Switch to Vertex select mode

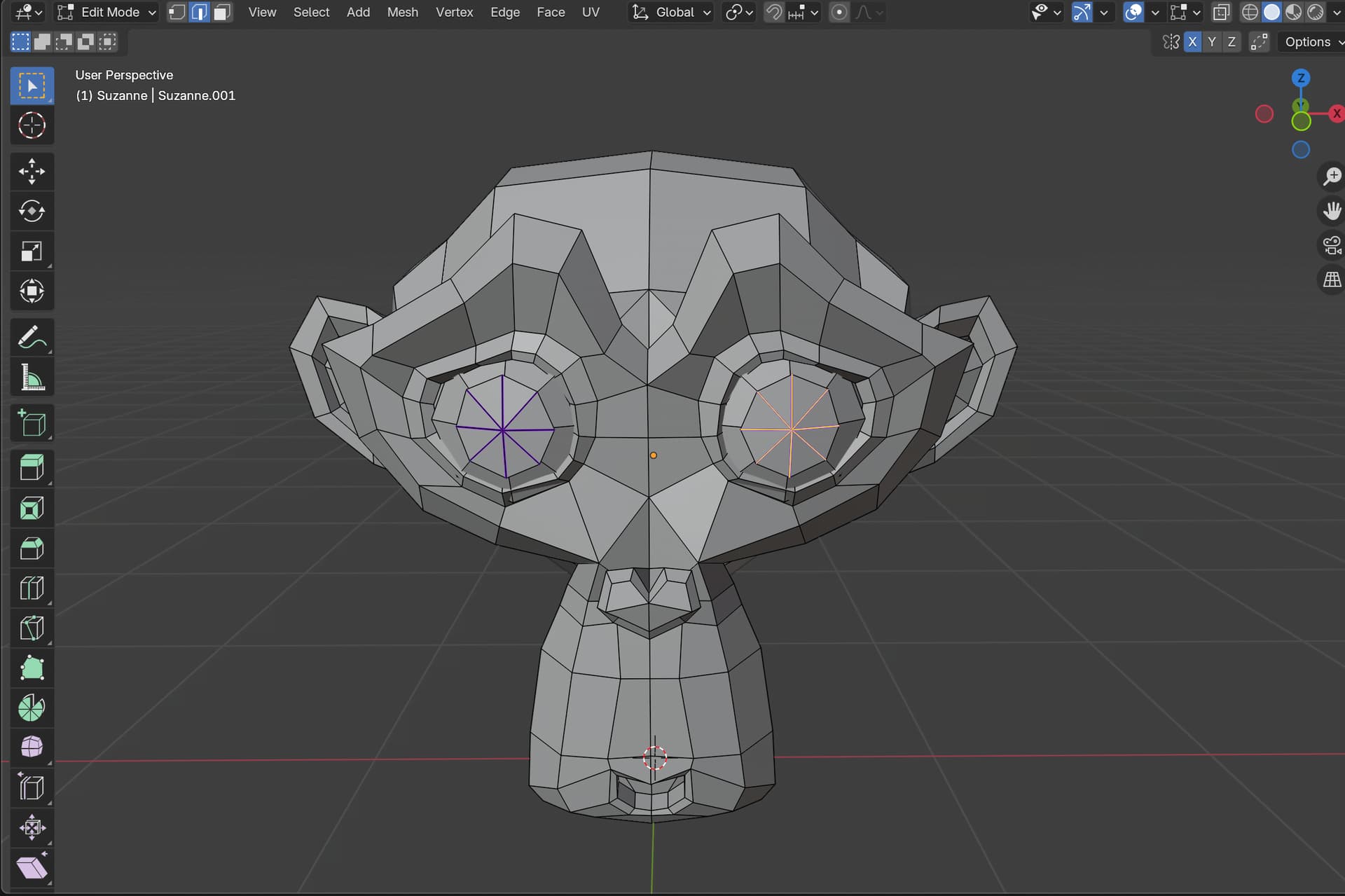pos(177,12)
